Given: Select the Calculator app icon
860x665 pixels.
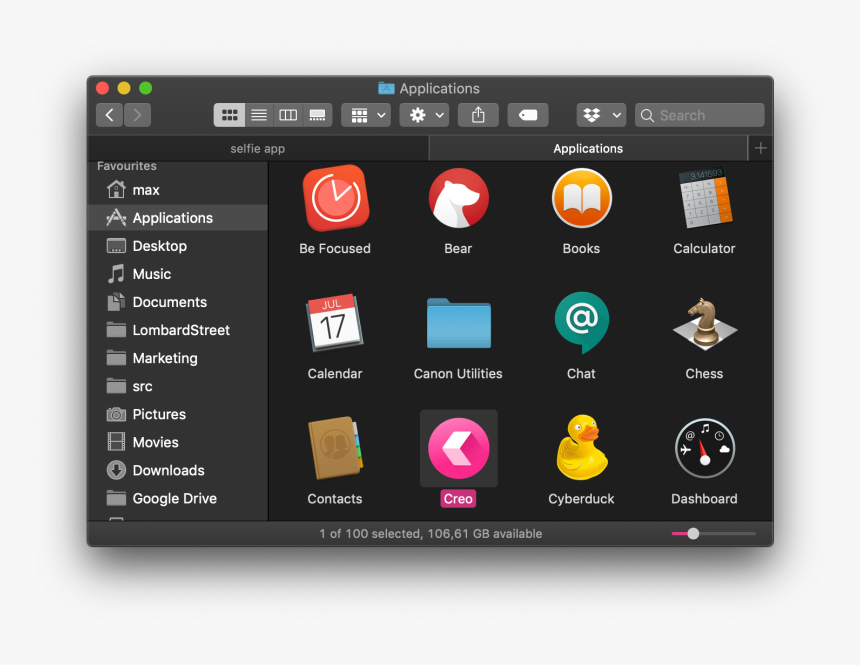Looking at the screenshot, I should 705,198.
